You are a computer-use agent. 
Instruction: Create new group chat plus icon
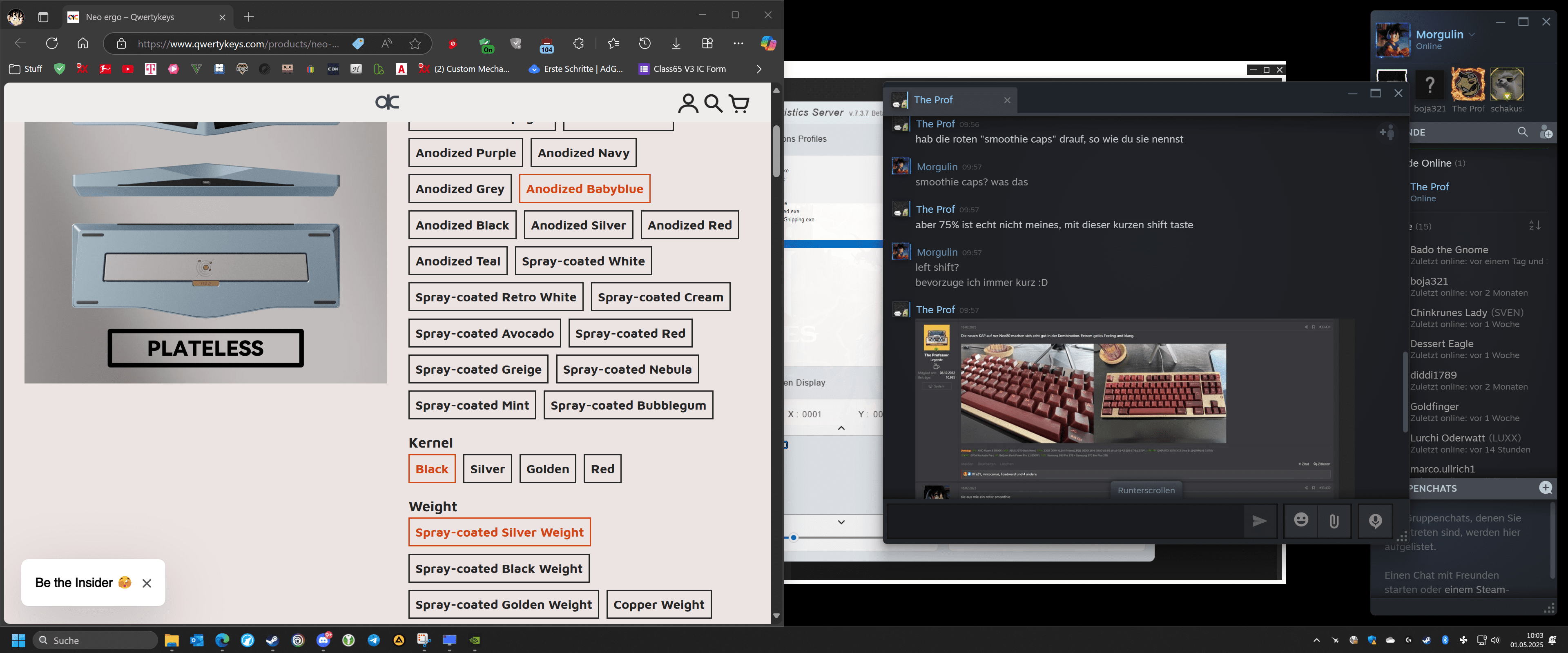point(1545,488)
